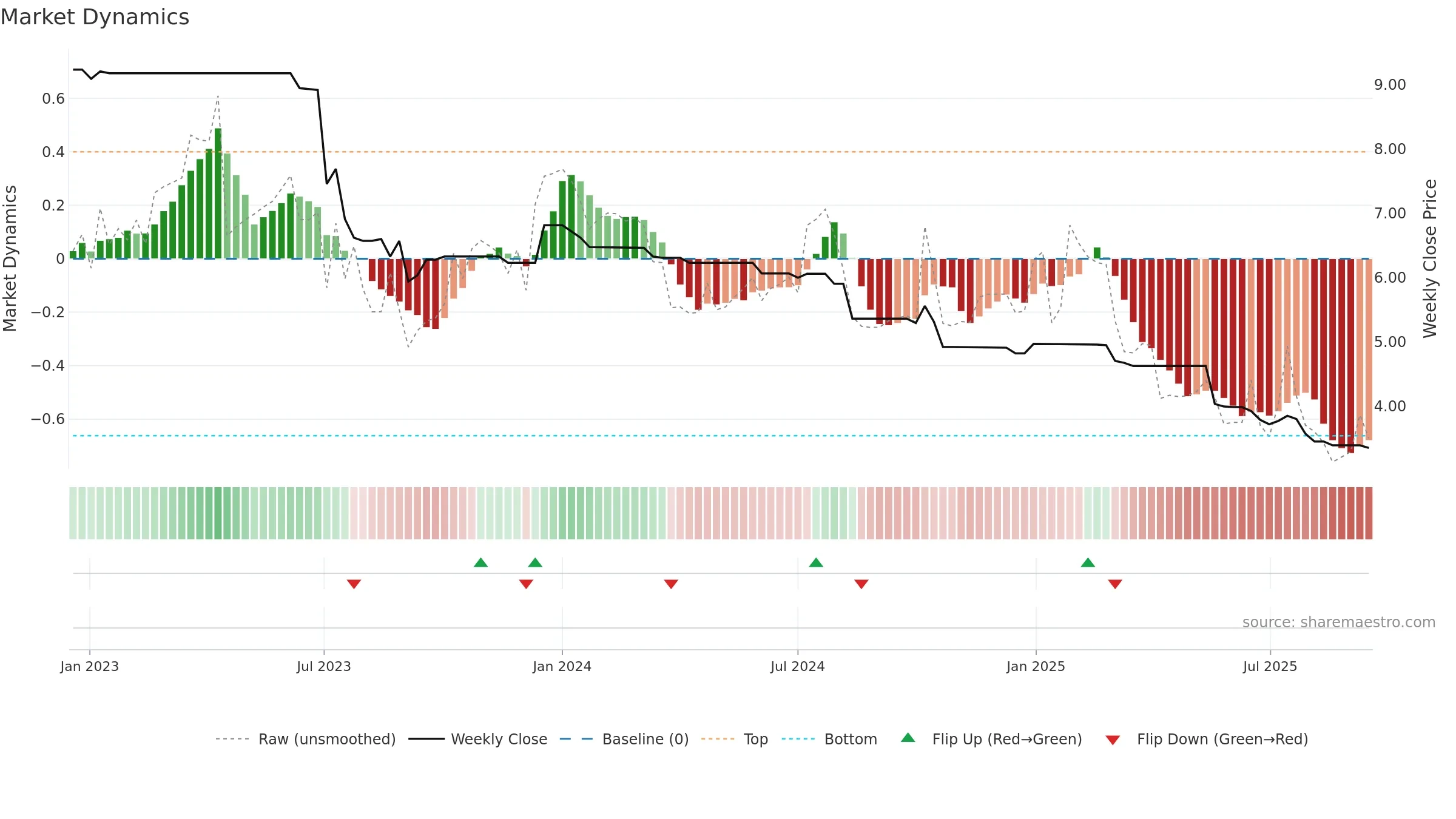
Task: Click the 0.4 left axis tick label
Action: coord(53,152)
